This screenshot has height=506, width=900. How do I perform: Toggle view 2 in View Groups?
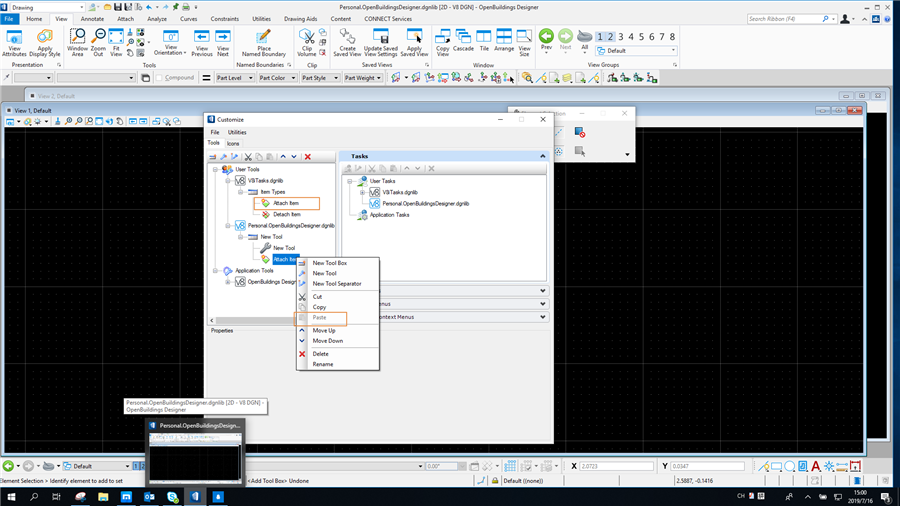pyautogui.click(x=610, y=37)
